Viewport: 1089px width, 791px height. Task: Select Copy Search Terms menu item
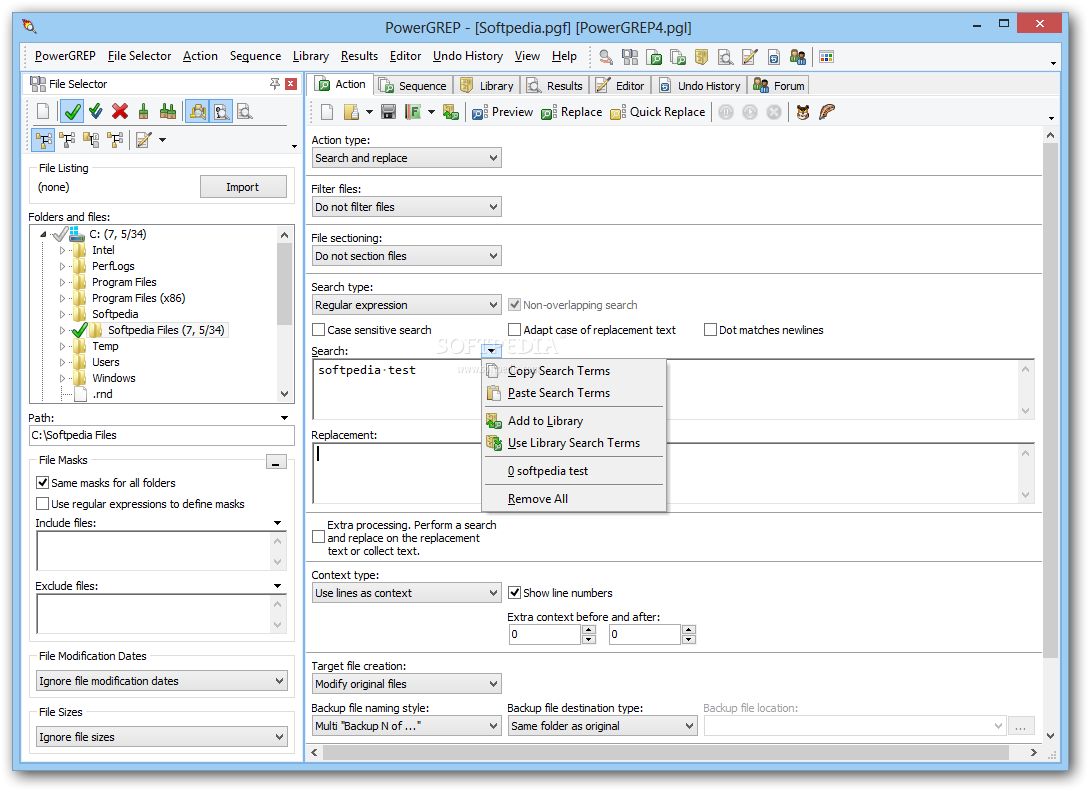pos(574,371)
